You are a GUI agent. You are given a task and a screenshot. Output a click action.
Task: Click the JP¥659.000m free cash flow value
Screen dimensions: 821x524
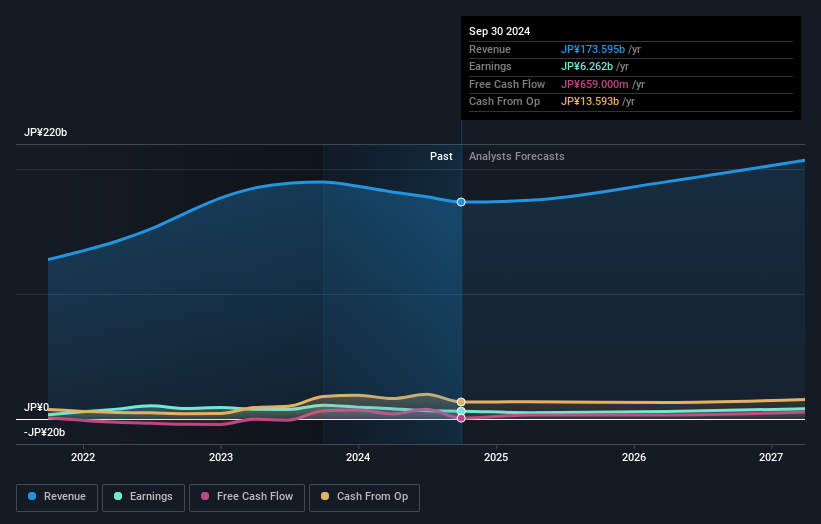(595, 84)
